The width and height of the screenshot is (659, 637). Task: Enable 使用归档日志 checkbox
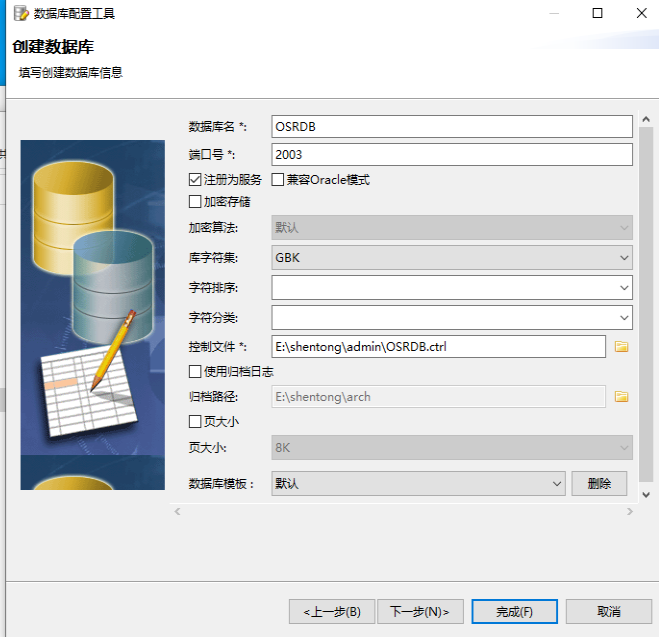(x=195, y=371)
